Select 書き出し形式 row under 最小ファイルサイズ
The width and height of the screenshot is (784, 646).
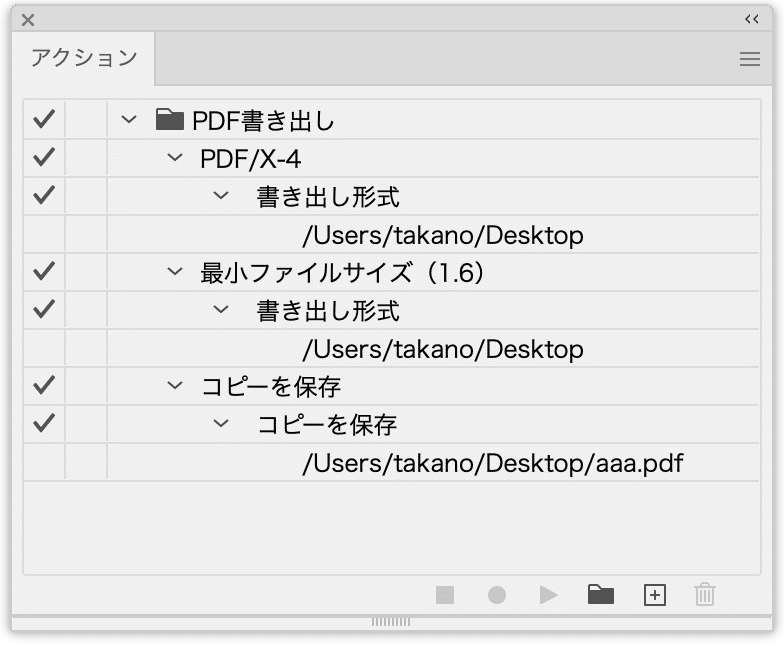pos(328,311)
